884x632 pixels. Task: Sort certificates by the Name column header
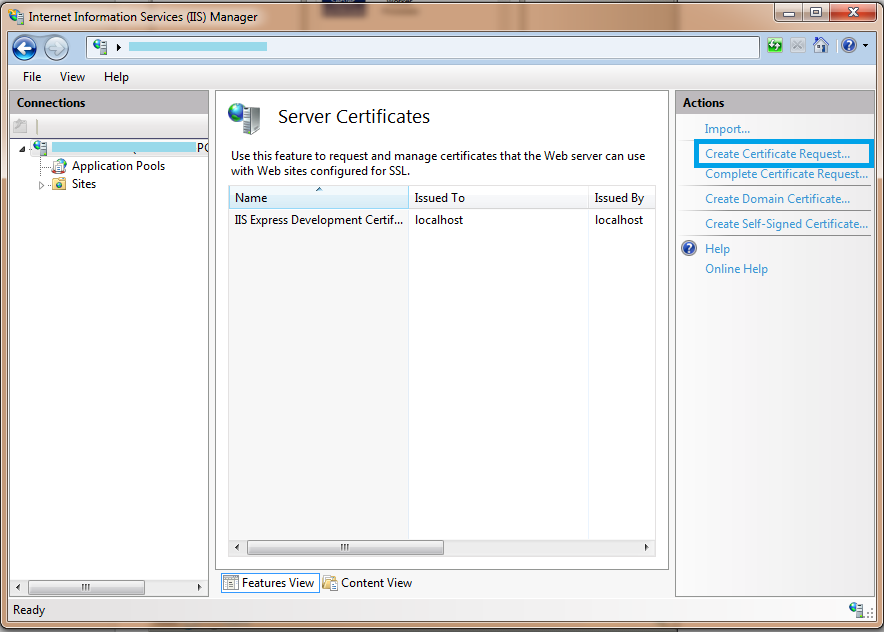tap(250, 197)
